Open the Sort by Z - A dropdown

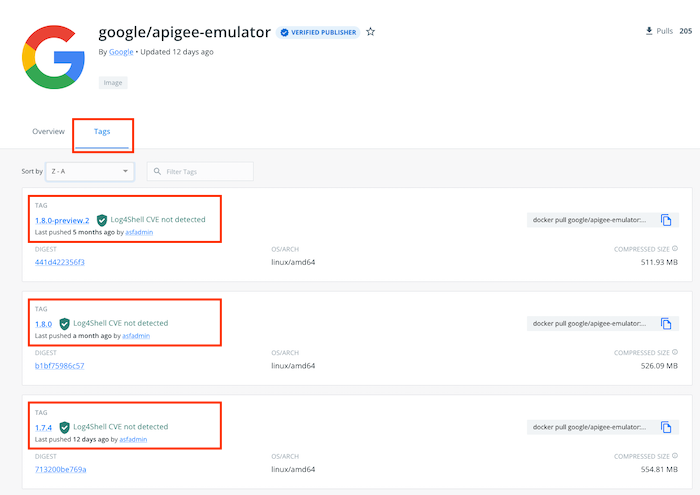90,172
